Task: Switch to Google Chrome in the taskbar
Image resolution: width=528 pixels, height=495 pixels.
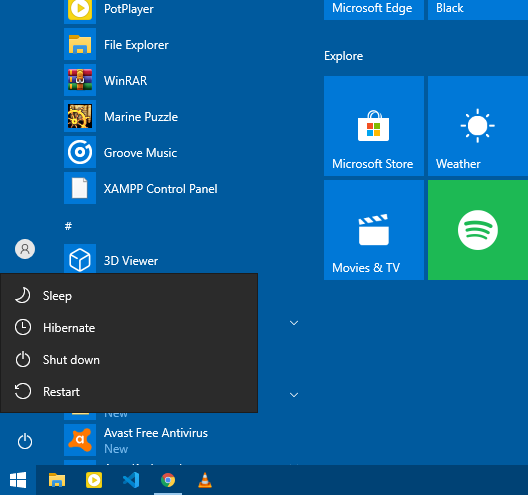Action: click(168, 480)
